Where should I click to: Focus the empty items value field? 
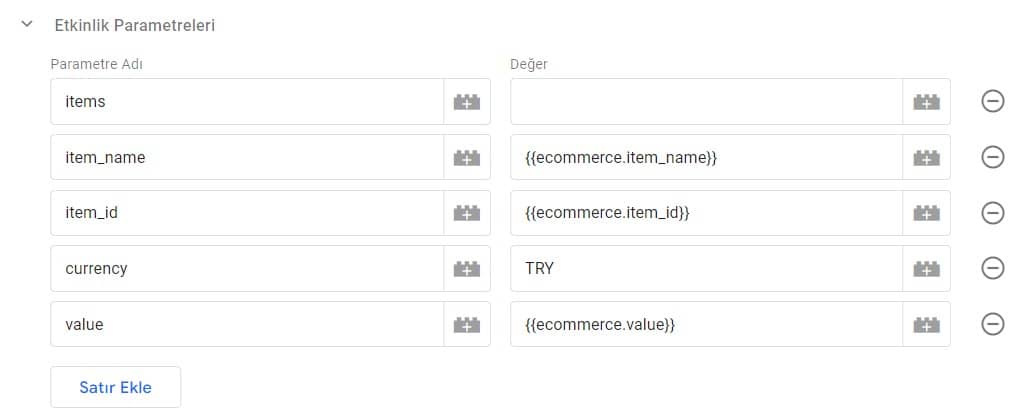[x=706, y=102]
